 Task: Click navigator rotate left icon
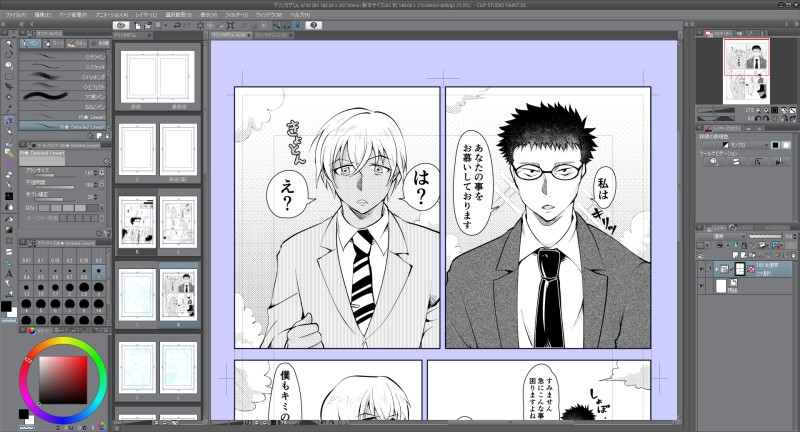pyautogui.click(x=758, y=118)
